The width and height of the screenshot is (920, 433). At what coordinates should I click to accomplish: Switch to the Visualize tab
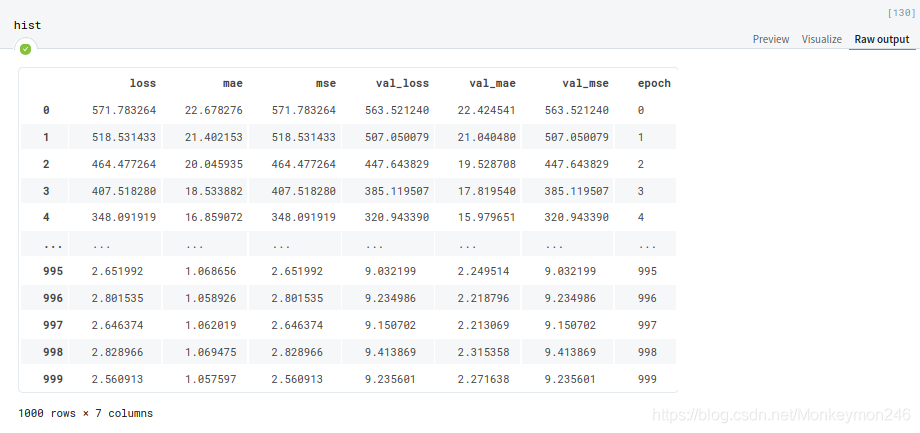pyautogui.click(x=822, y=39)
